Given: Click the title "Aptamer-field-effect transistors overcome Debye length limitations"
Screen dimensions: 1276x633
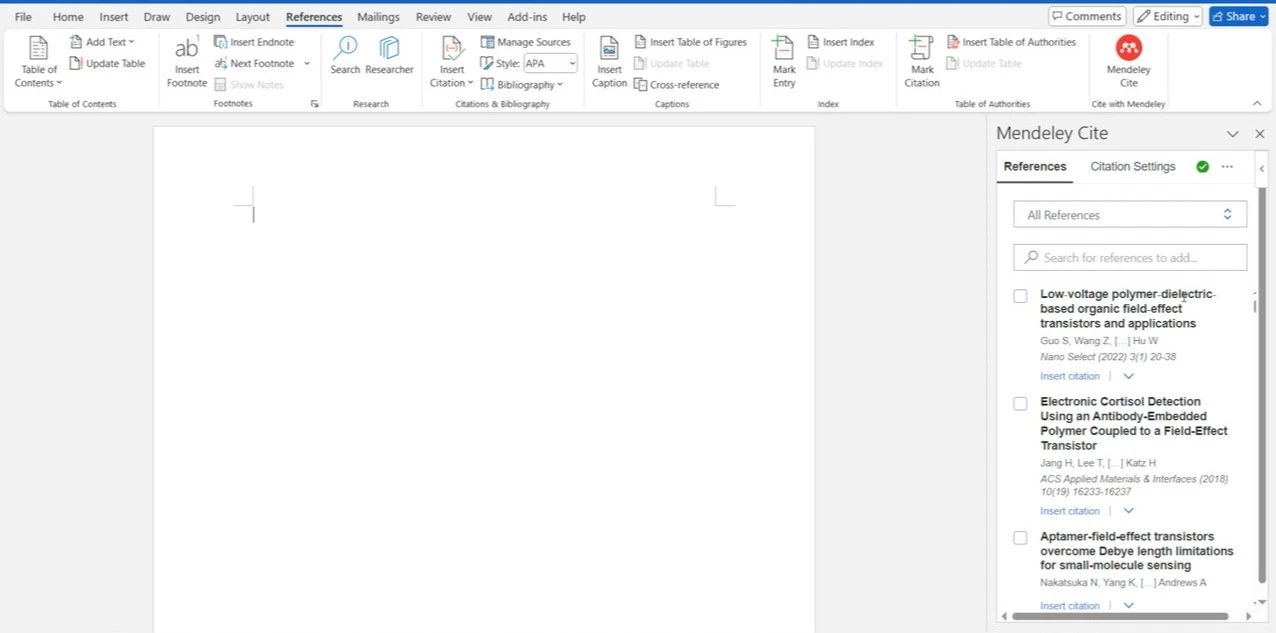Looking at the screenshot, I should 1137,551.
